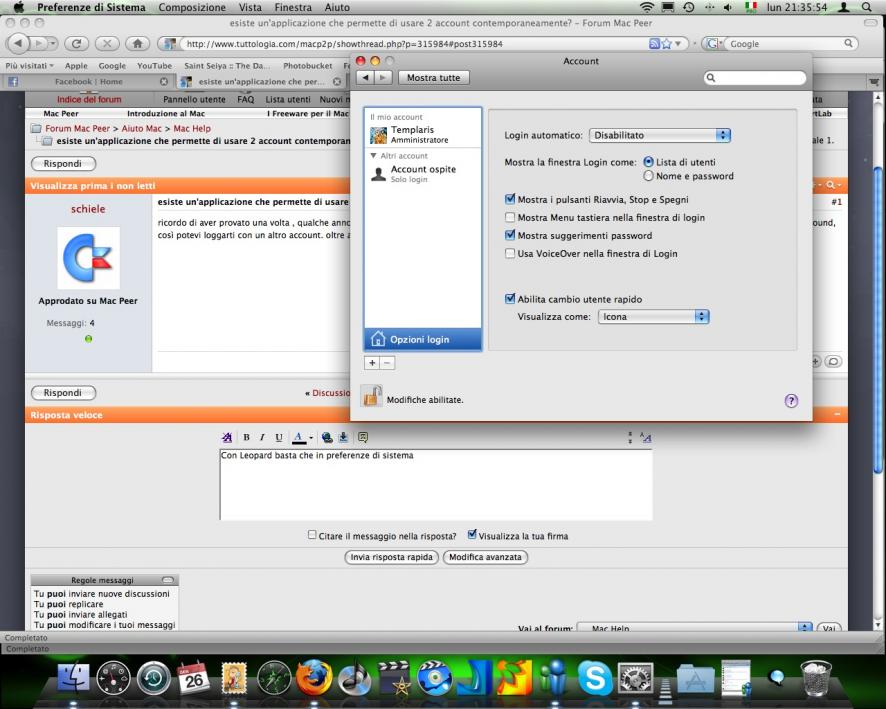Image resolution: width=886 pixels, height=709 pixels.
Task: Open Vai al forum Mac Help dropdown
Action: (x=694, y=628)
